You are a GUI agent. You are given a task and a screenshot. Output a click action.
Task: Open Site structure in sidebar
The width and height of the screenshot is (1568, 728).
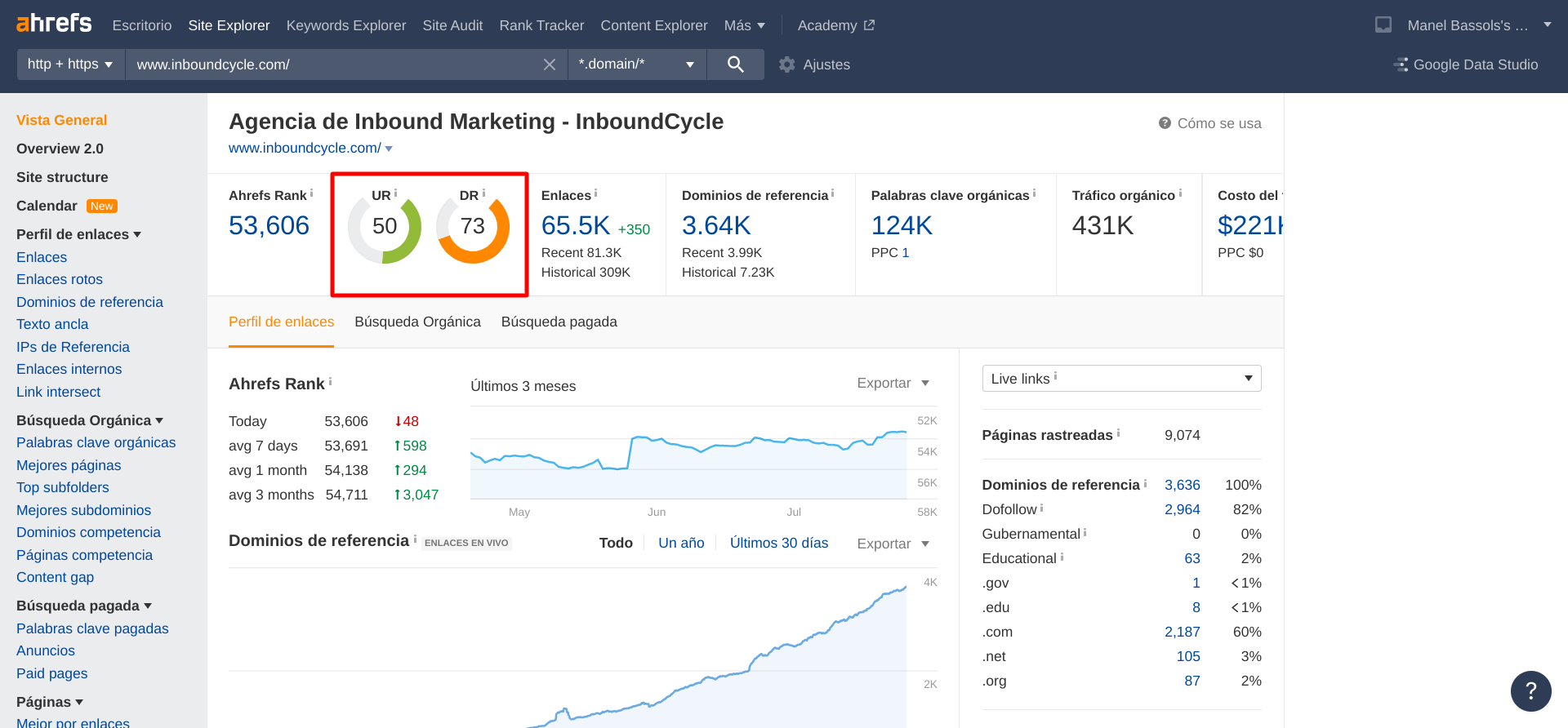62,177
